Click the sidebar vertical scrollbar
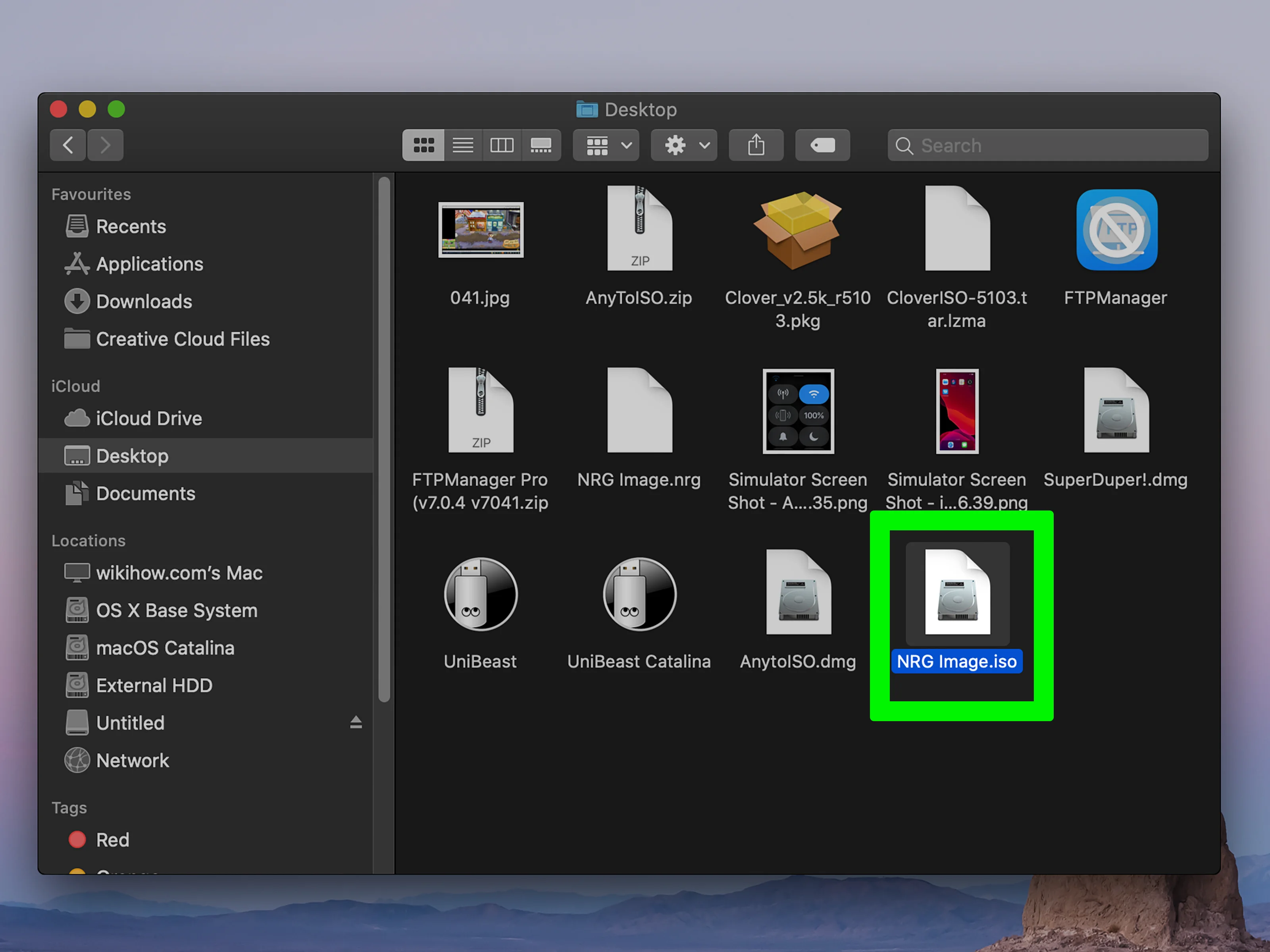Screen dimensions: 1270x952 coord(384,439)
